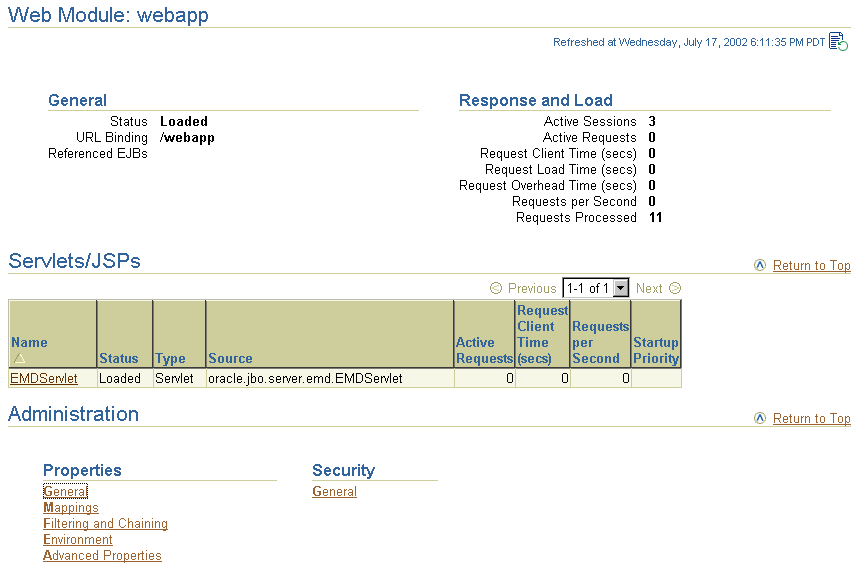858x576 pixels.
Task: Click the sort triangle under Name column
Action: click(18, 358)
